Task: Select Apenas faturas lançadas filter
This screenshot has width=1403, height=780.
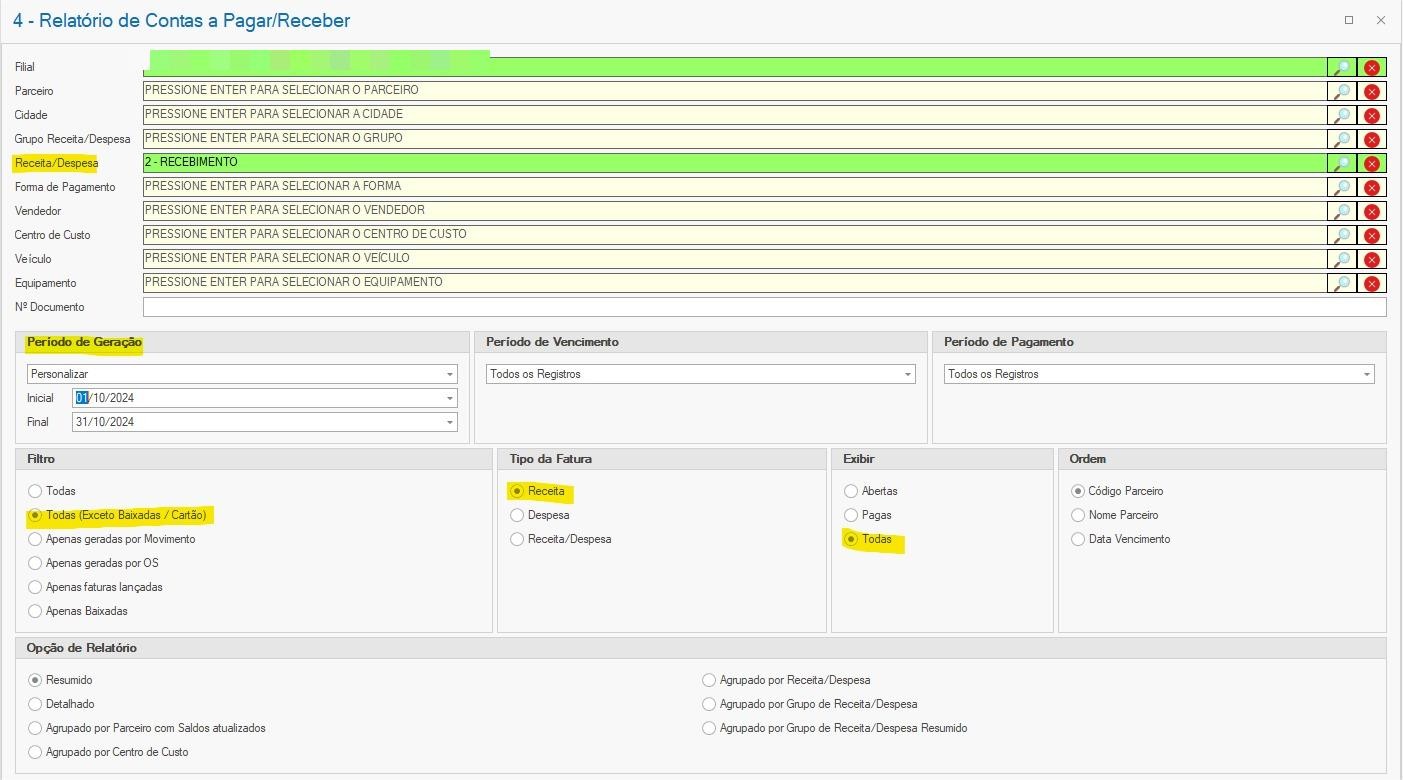Action: 35,587
